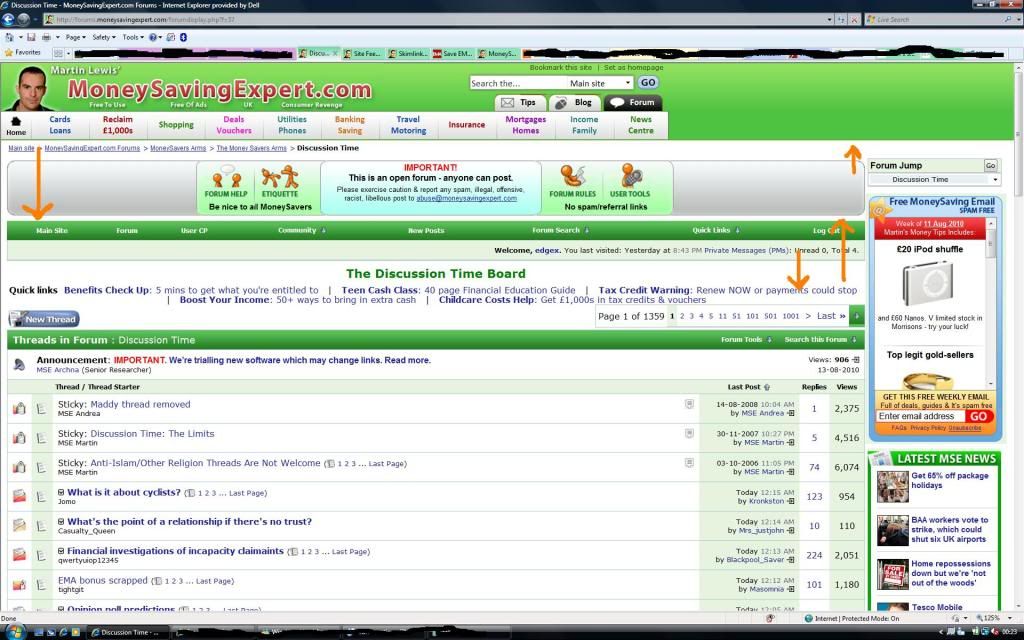Image resolution: width=1024 pixels, height=640 pixels.
Task: Go back with the browser Back arrow
Action: 9,20
